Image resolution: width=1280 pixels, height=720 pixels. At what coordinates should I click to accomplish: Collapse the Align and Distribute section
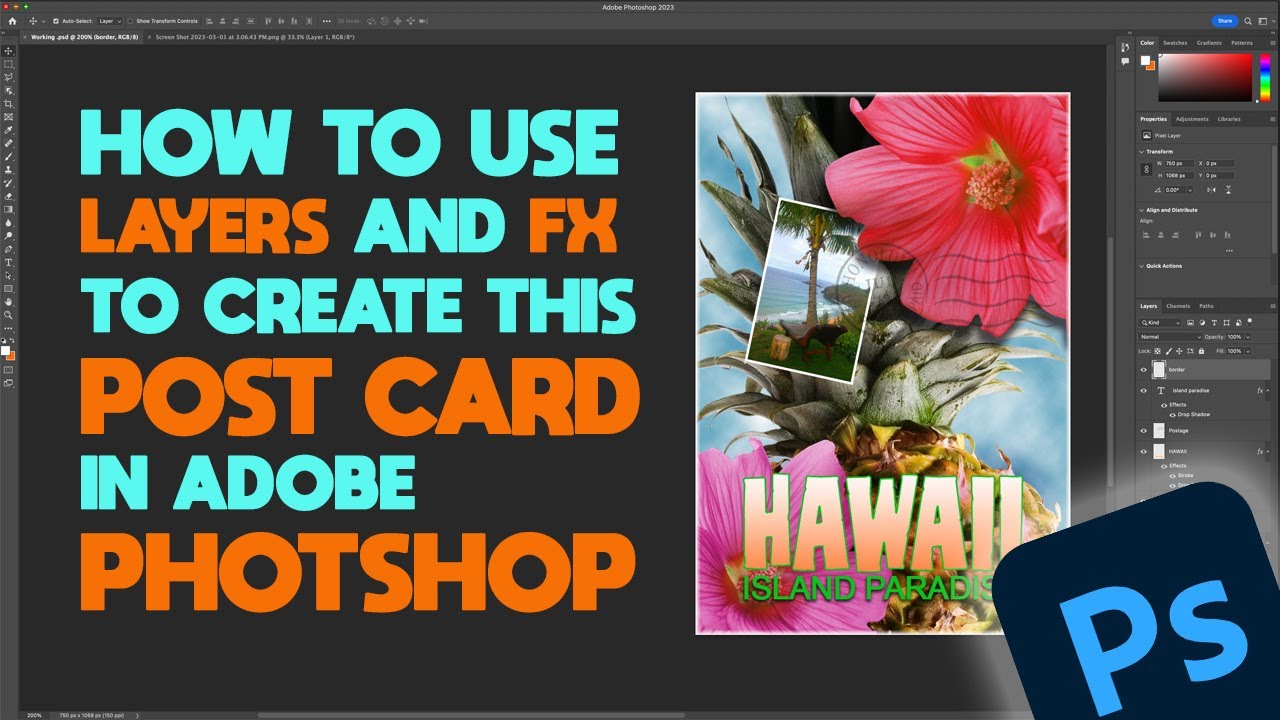1141,210
